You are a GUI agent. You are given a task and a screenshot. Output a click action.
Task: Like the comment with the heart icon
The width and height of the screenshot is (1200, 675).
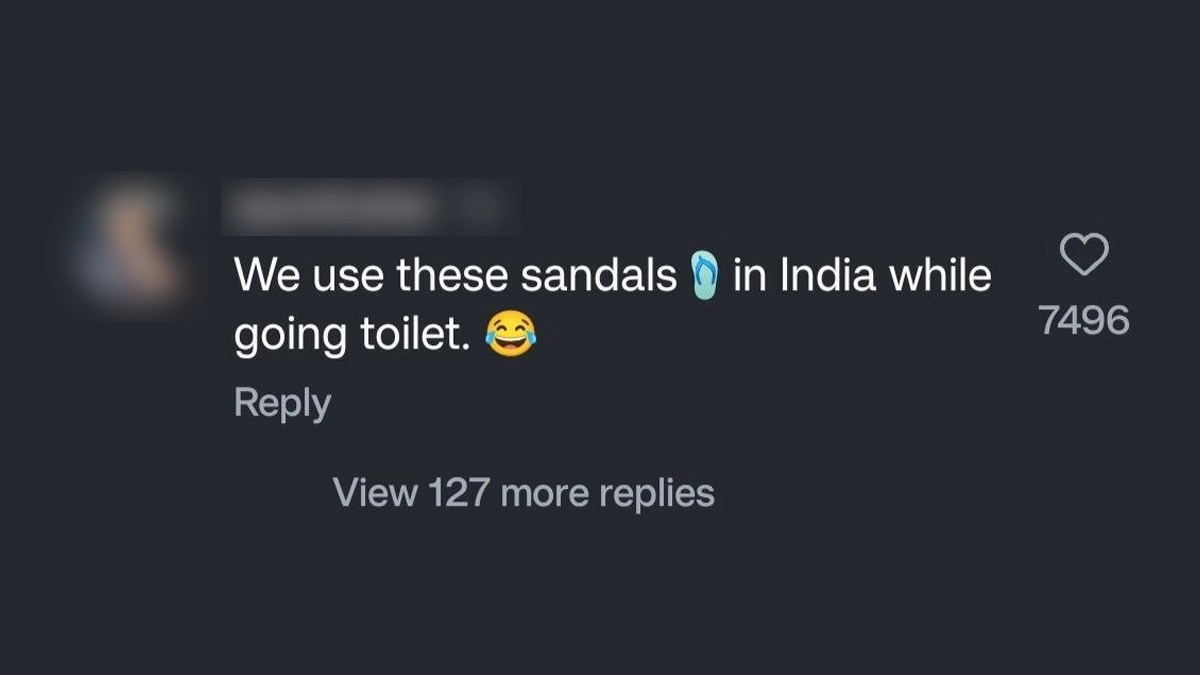coord(1084,254)
